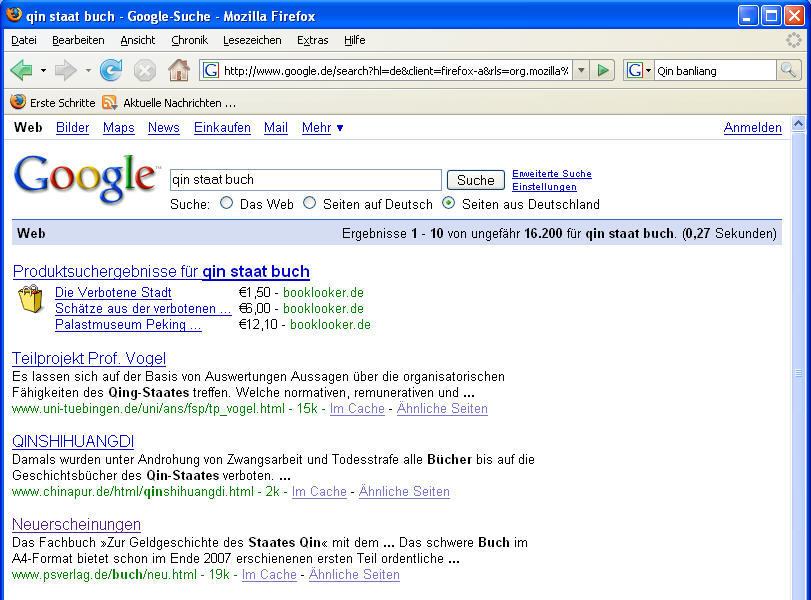Open Ähnliche Seiten for chinapur.de result
Image resolution: width=811 pixels, height=600 pixels.
pyautogui.click(x=404, y=491)
